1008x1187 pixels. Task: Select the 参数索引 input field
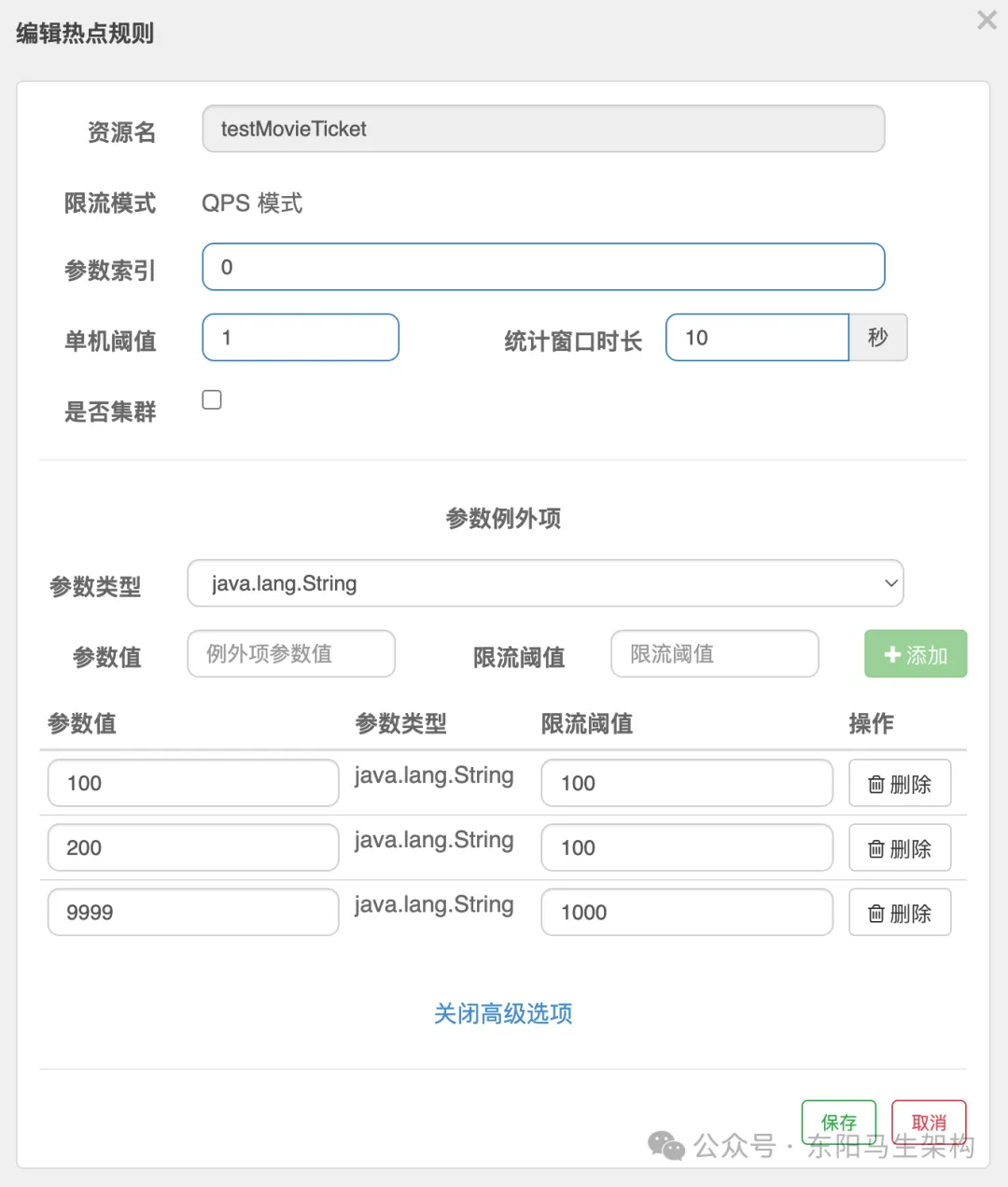(543, 267)
